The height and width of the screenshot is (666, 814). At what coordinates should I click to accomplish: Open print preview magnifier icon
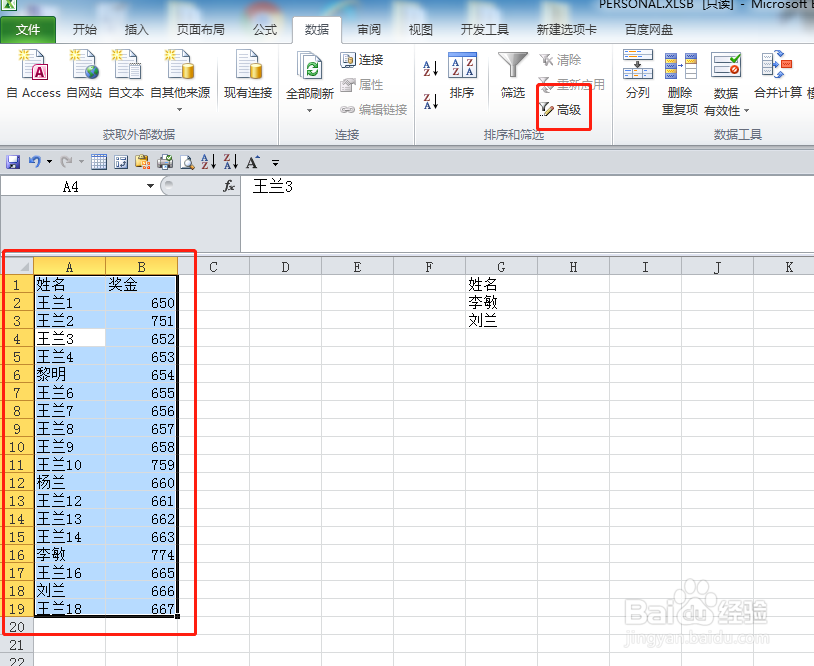pos(187,162)
